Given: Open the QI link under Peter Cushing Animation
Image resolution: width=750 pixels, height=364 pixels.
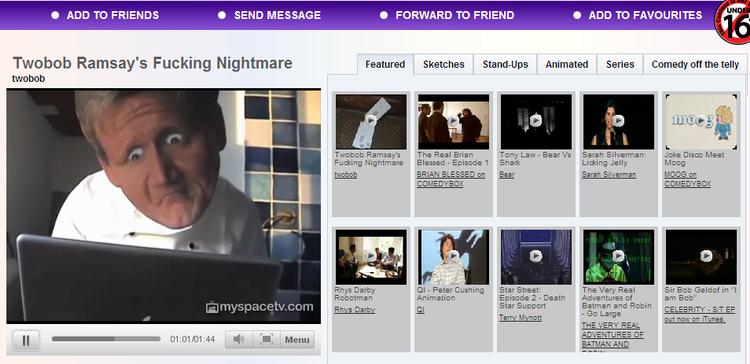Looking at the screenshot, I should click(x=420, y=310).
